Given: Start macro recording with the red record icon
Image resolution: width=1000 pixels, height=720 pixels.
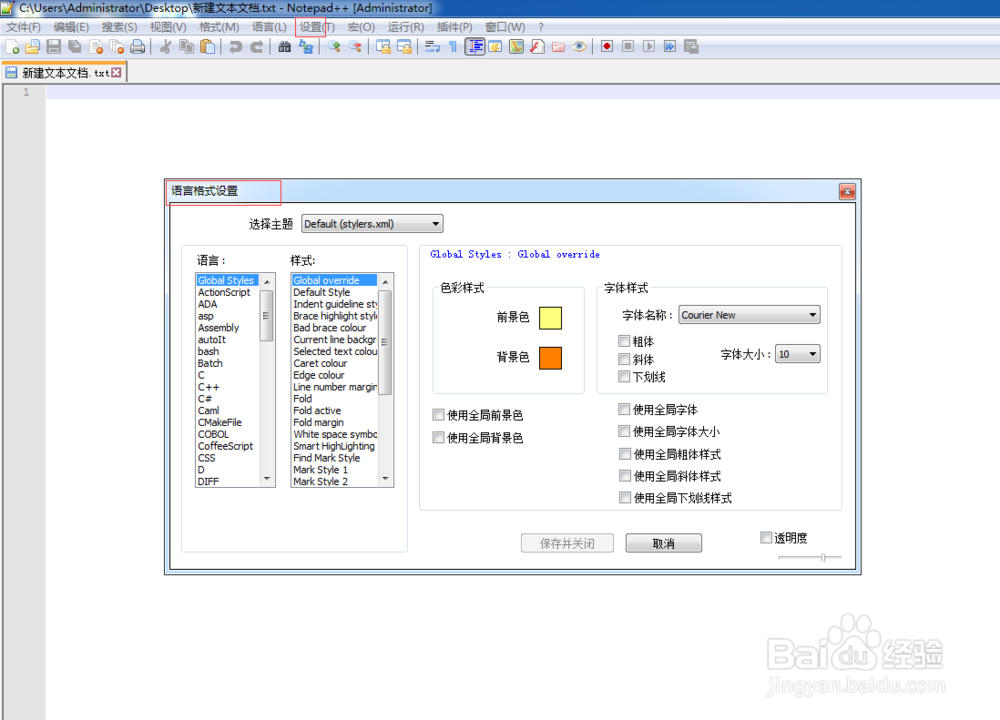Looking at the screenshot, I should pos(605,46).
